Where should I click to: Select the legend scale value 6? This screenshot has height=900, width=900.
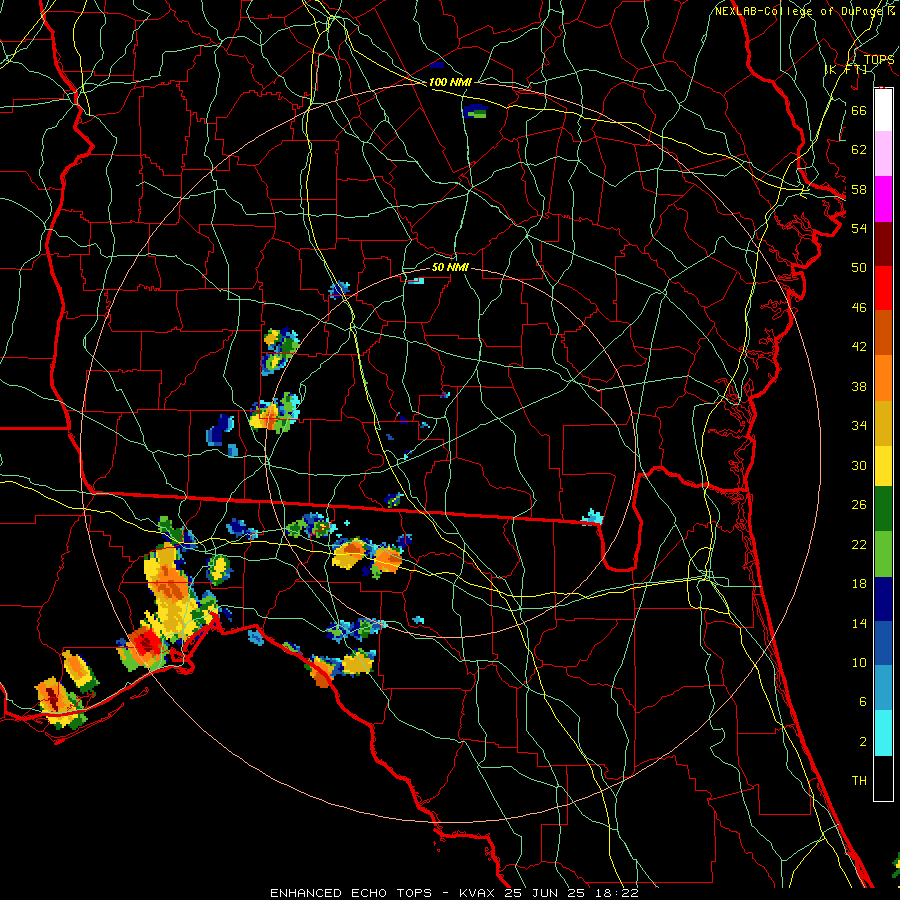click(x=862, y=702)
